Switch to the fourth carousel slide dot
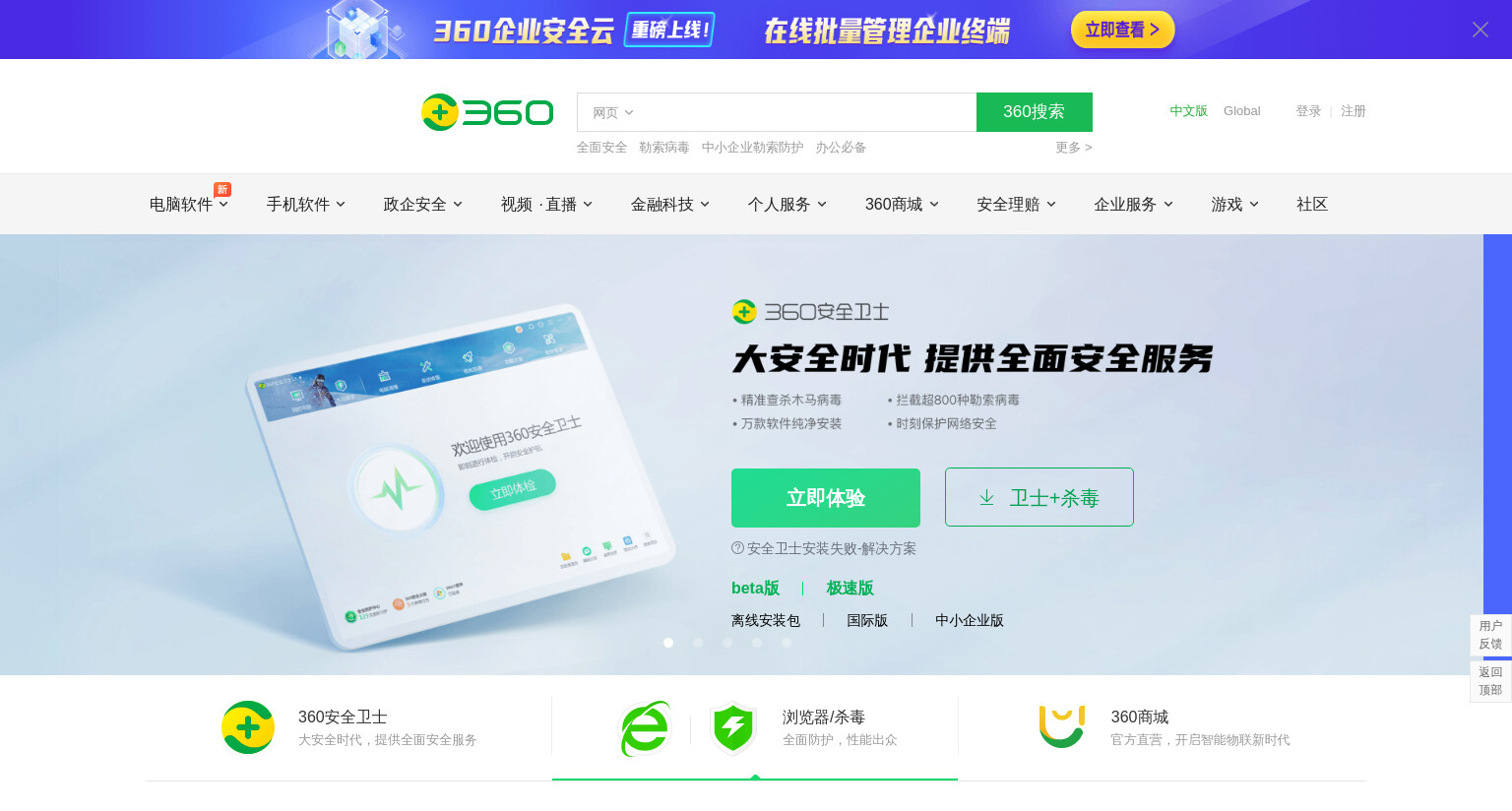The width and height of the screenshot is (1512, 811). pyautogui.click(x=757, y=643)
